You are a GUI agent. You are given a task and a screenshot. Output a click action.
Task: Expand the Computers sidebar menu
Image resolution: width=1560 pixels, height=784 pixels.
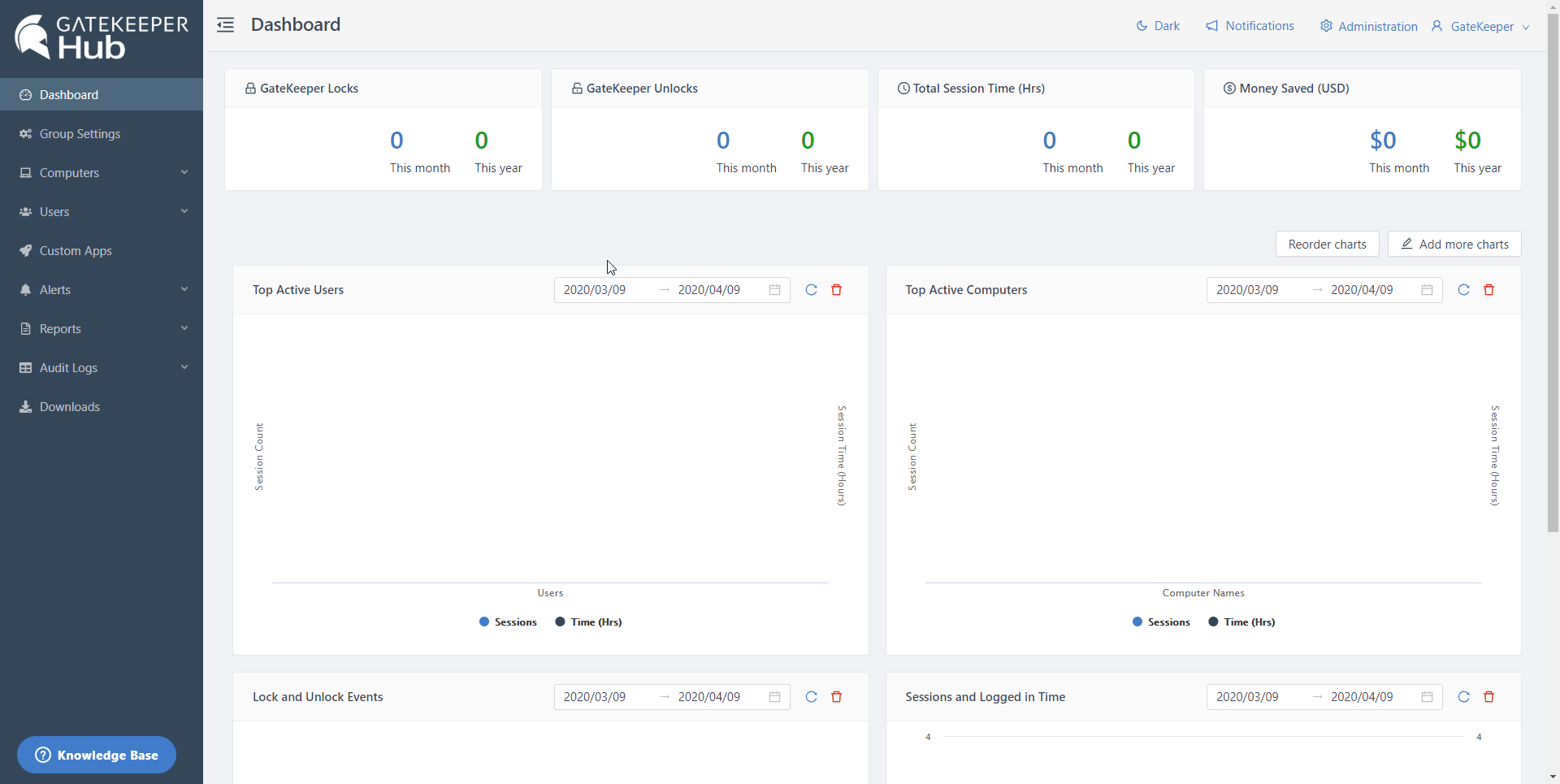click(102, 173)
